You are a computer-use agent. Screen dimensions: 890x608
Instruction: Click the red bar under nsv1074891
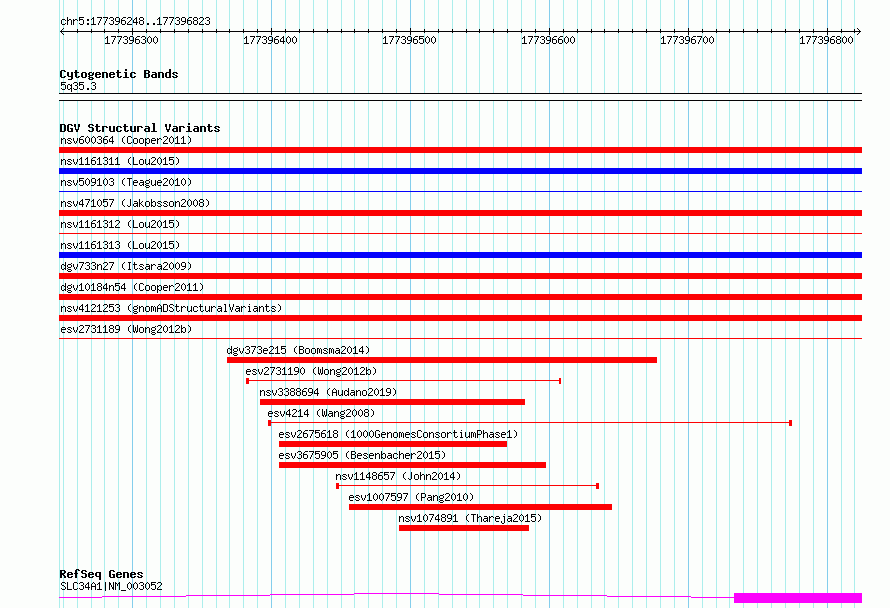(x=464, y=528)
